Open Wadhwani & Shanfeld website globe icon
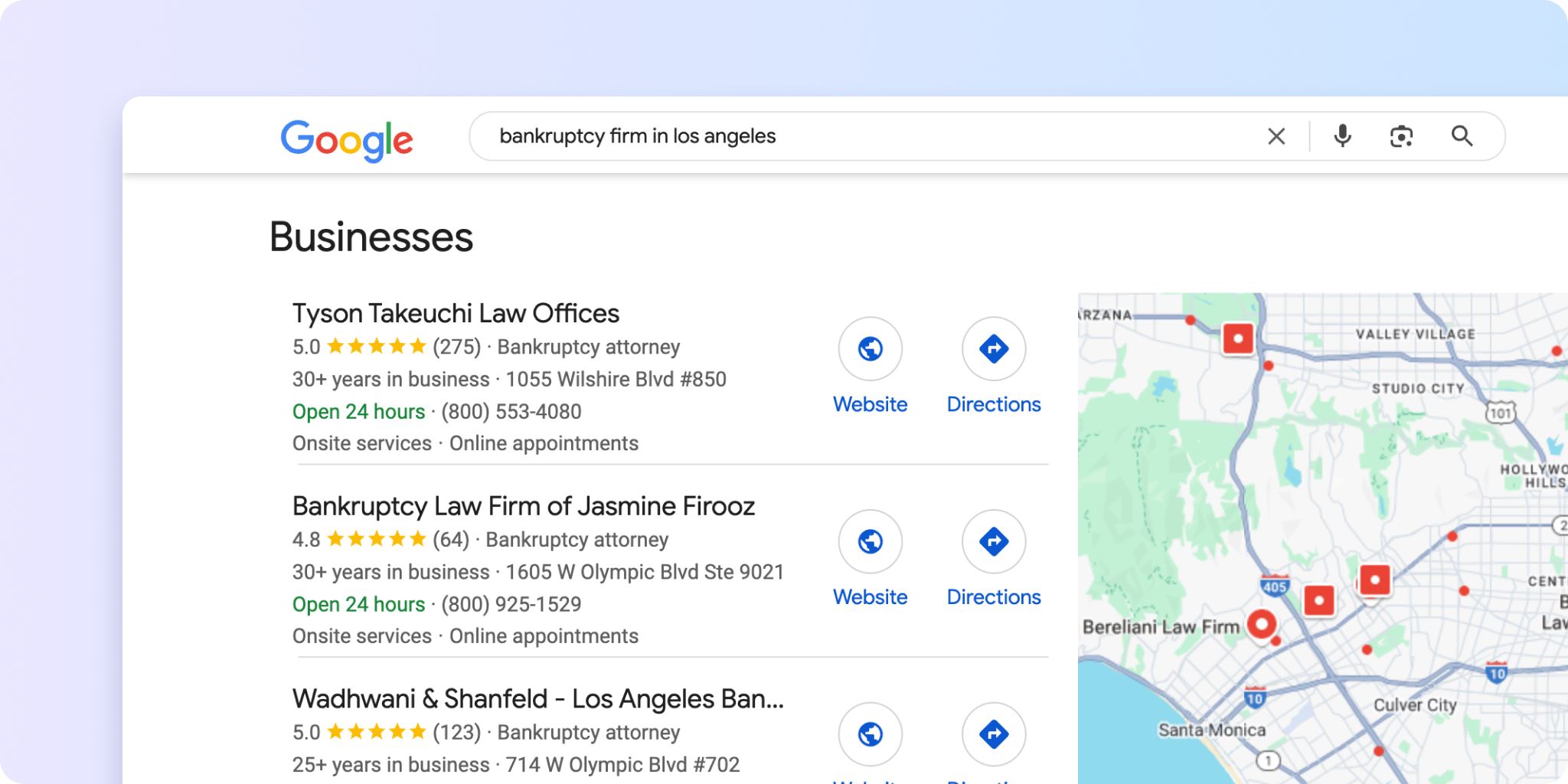Image resolution: width=1568 pixels, height=784 pixels. click(x=870, y=734)
